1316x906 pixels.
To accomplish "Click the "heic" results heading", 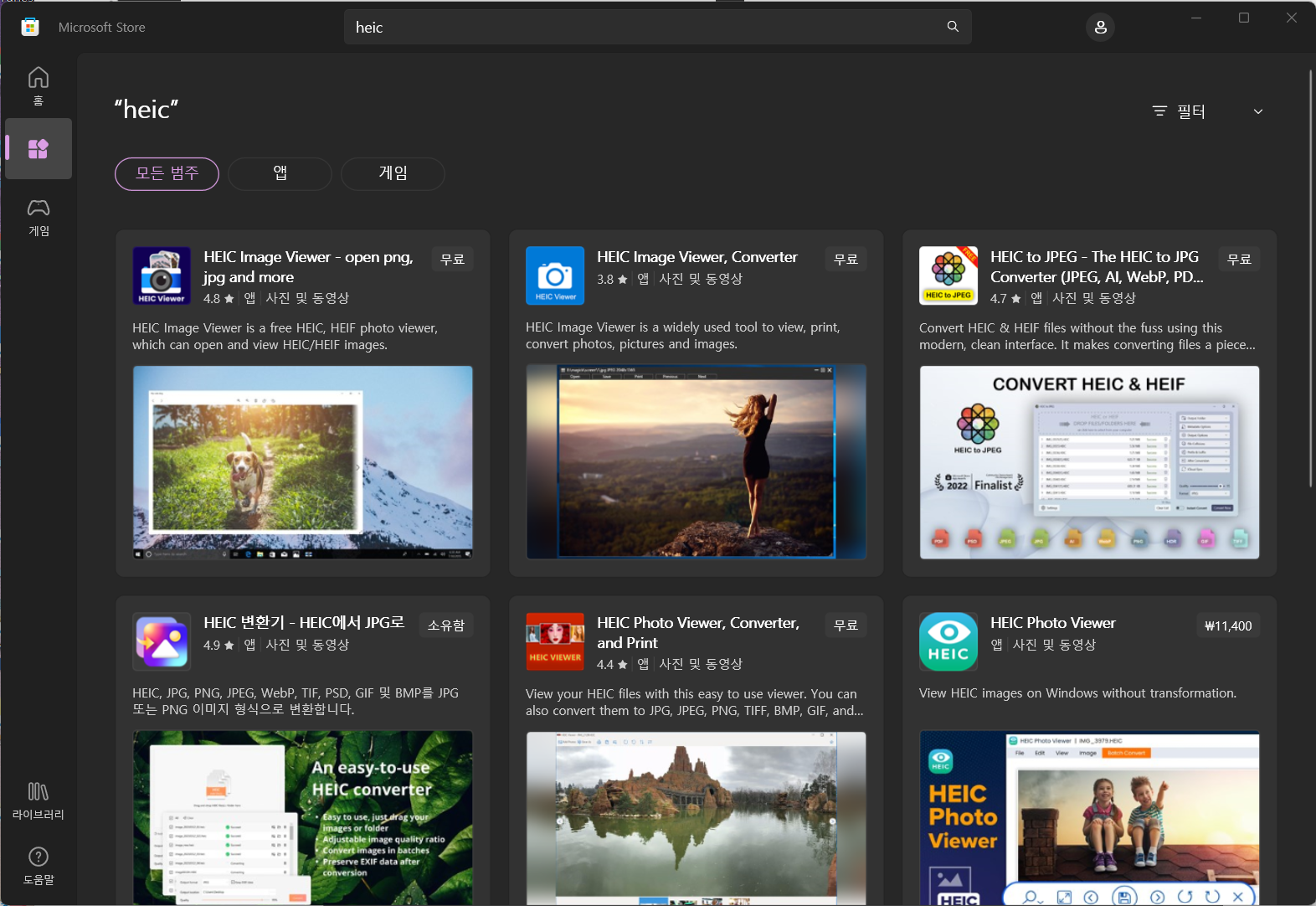I will [x=147, y=110].
